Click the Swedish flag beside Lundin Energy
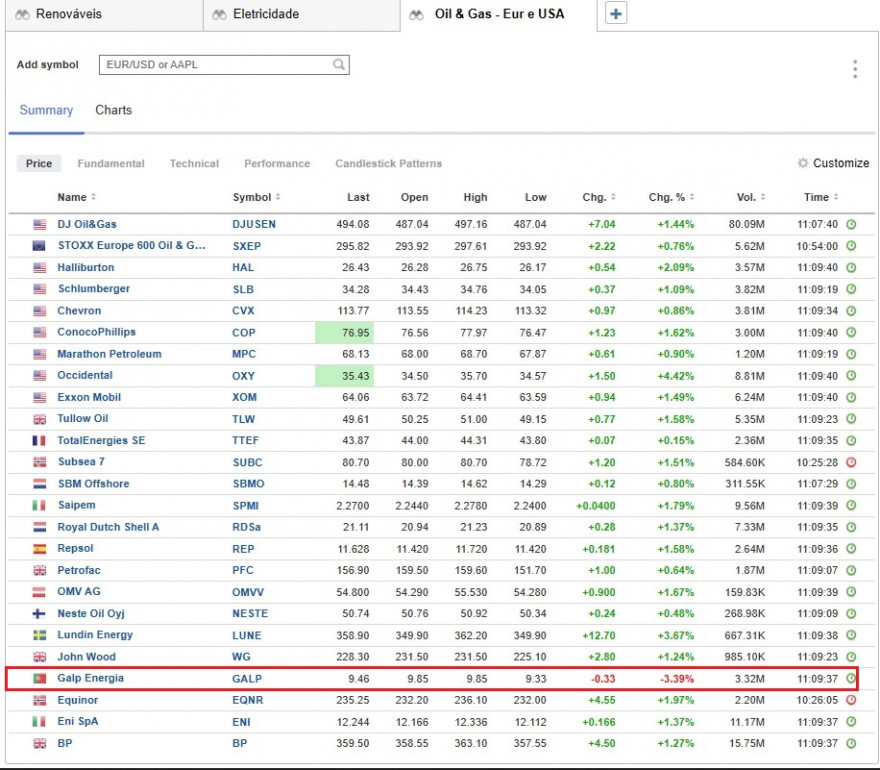880x770 pixels. click(39, 635)
